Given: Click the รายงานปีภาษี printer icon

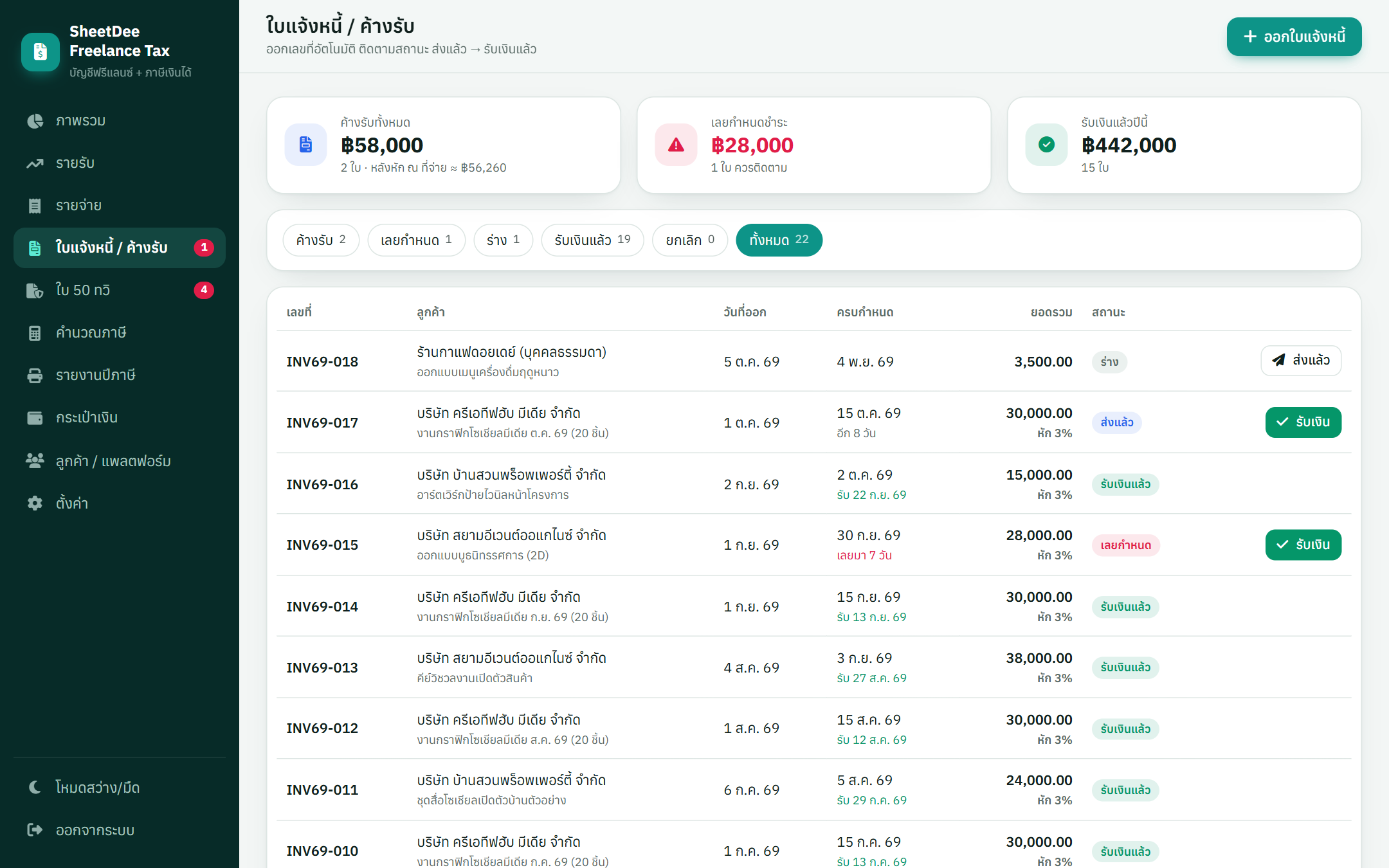Looking at the screenshot, I should point(35,375).
